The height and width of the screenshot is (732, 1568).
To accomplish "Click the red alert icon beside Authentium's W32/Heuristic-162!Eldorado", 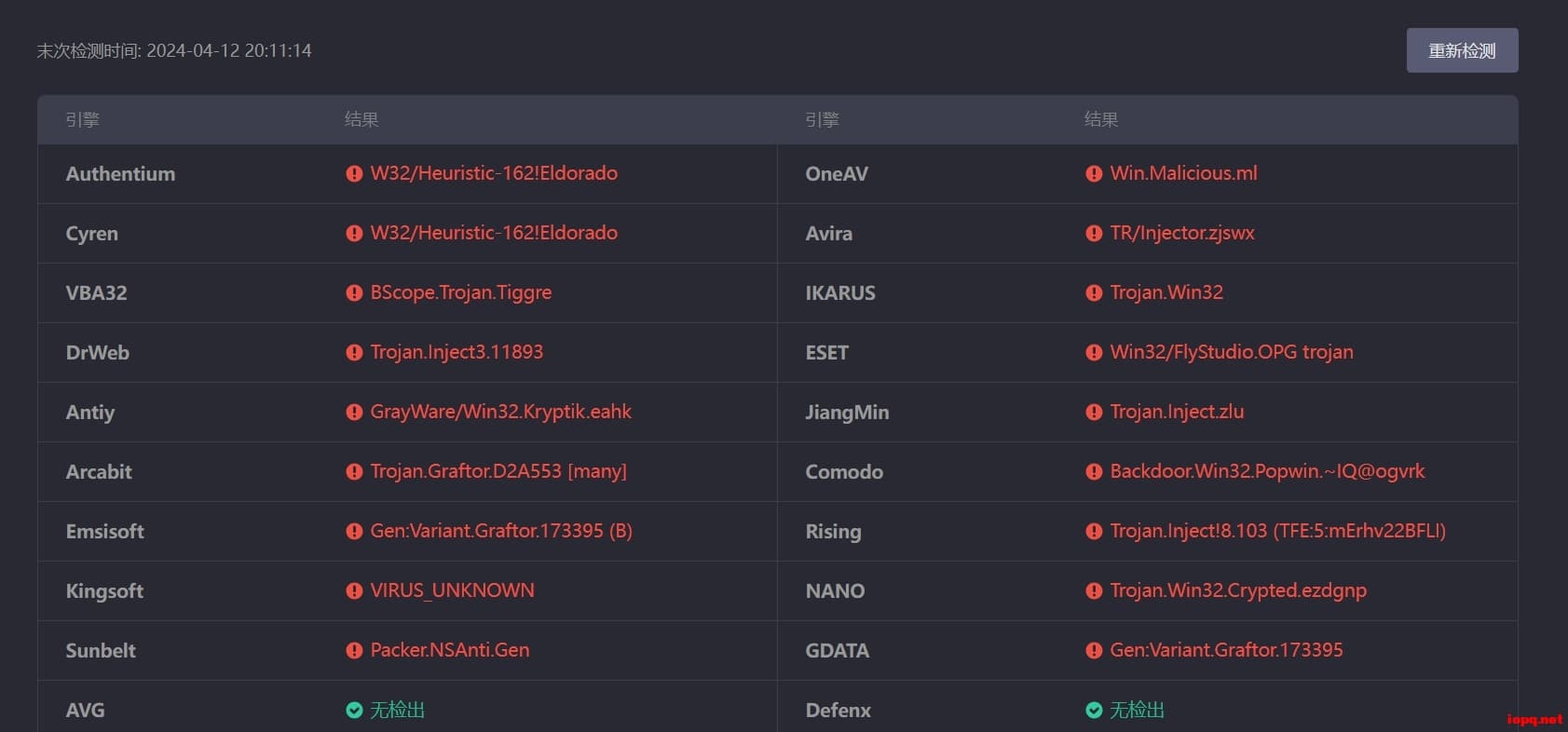I will click(354, 173).
